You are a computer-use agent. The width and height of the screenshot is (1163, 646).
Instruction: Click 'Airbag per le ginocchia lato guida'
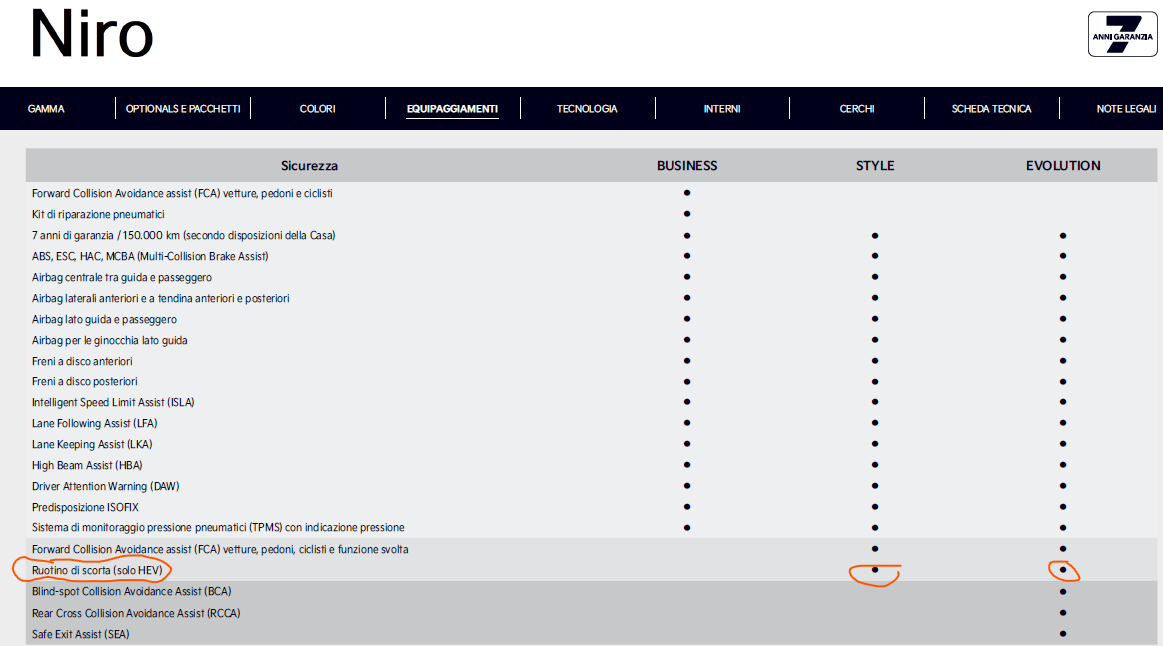pyautogui.click(x=110, y=340)
